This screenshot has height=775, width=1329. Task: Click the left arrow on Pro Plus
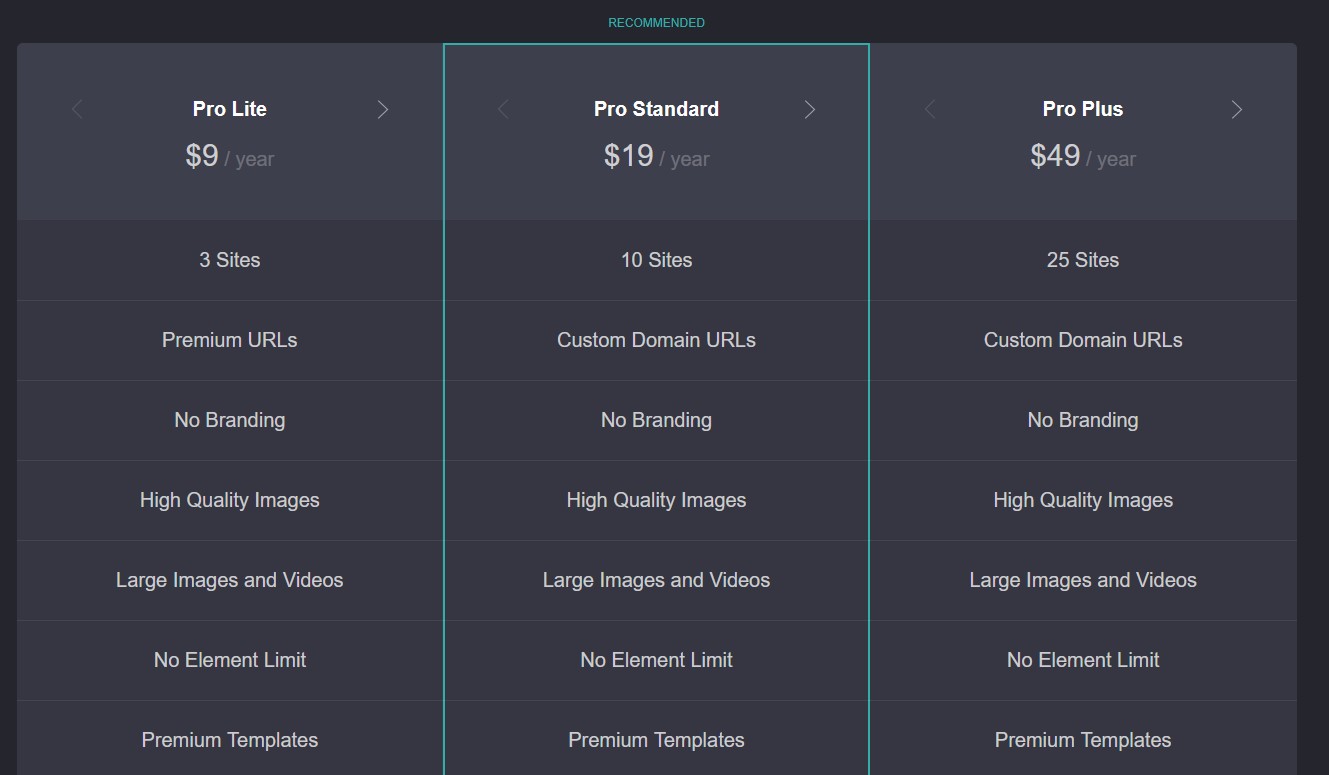click(x=930, y=109)
